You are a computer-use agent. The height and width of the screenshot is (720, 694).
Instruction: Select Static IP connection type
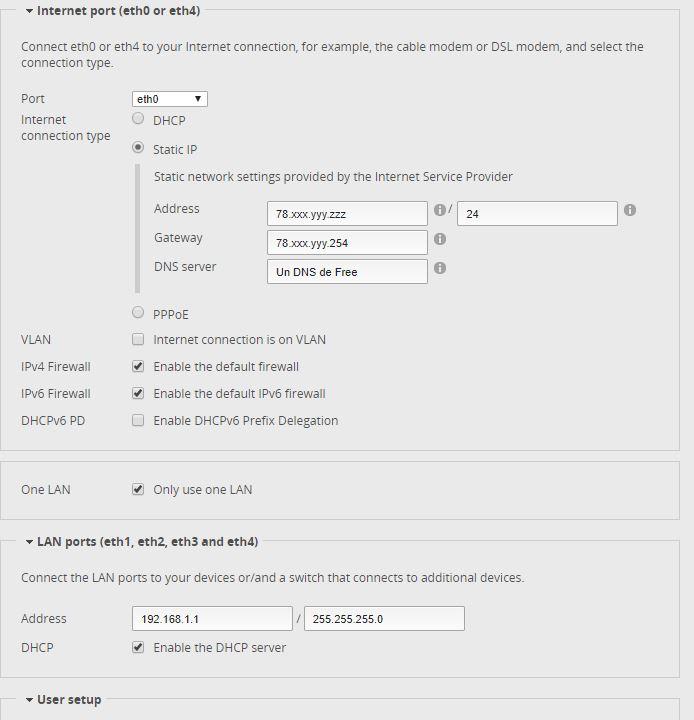pos(138,148)
